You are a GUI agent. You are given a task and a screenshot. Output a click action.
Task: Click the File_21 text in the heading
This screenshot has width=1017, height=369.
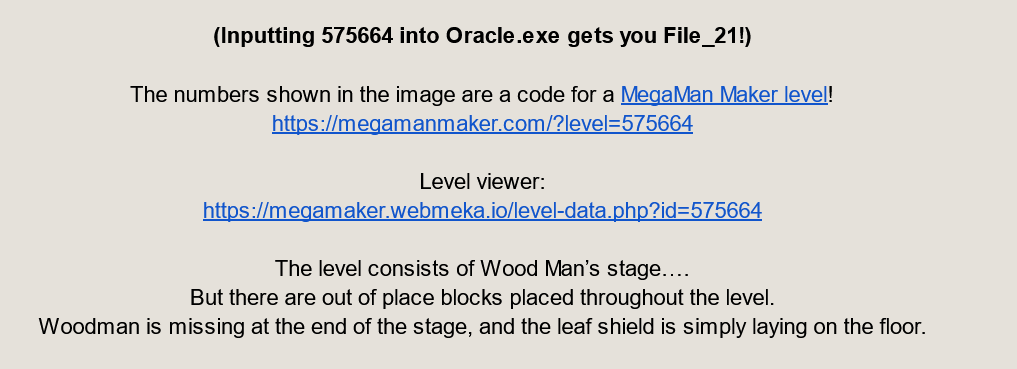pyautogui.click(x=700, y=36)
